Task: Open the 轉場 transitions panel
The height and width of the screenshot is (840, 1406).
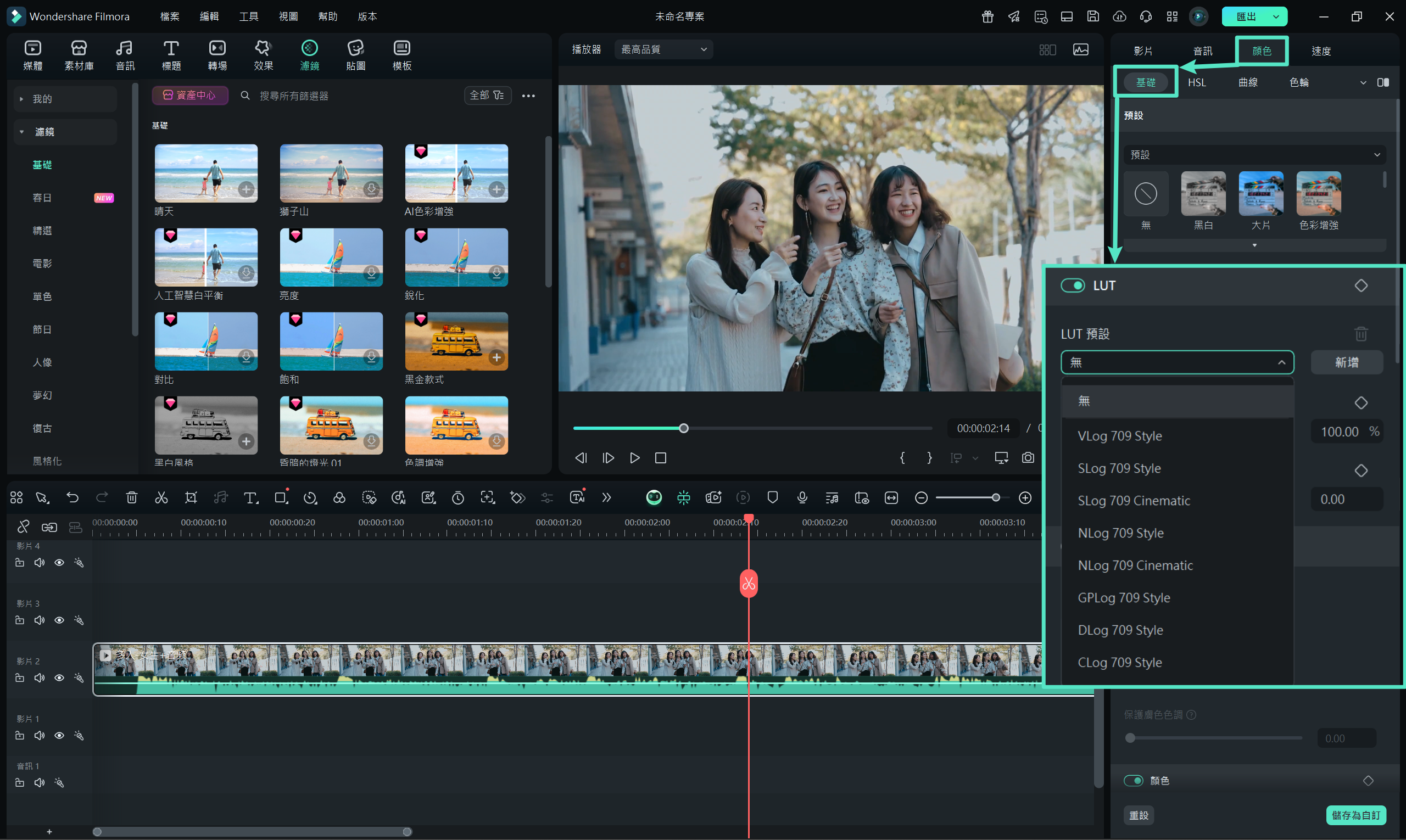Action: [217, 55]
